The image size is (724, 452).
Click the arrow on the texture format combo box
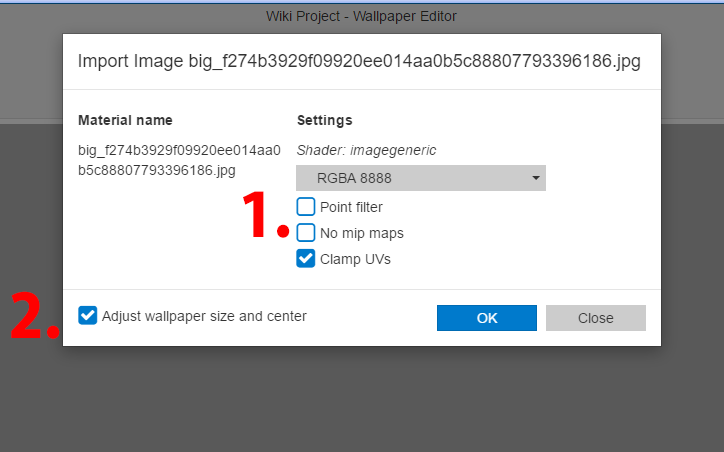point(536,179)
